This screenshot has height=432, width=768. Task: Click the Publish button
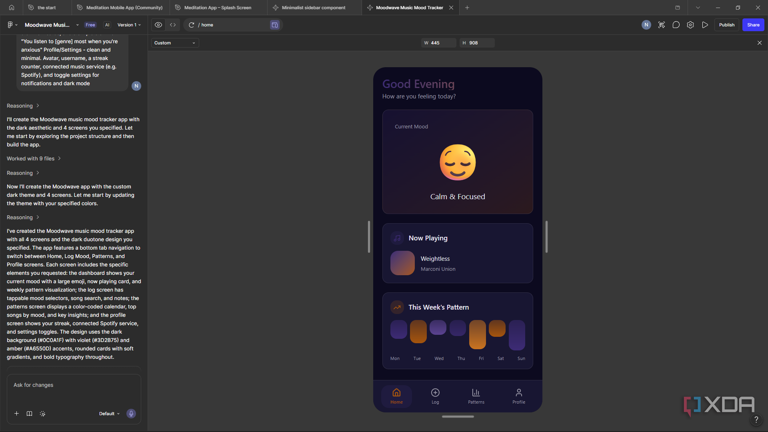726,25
